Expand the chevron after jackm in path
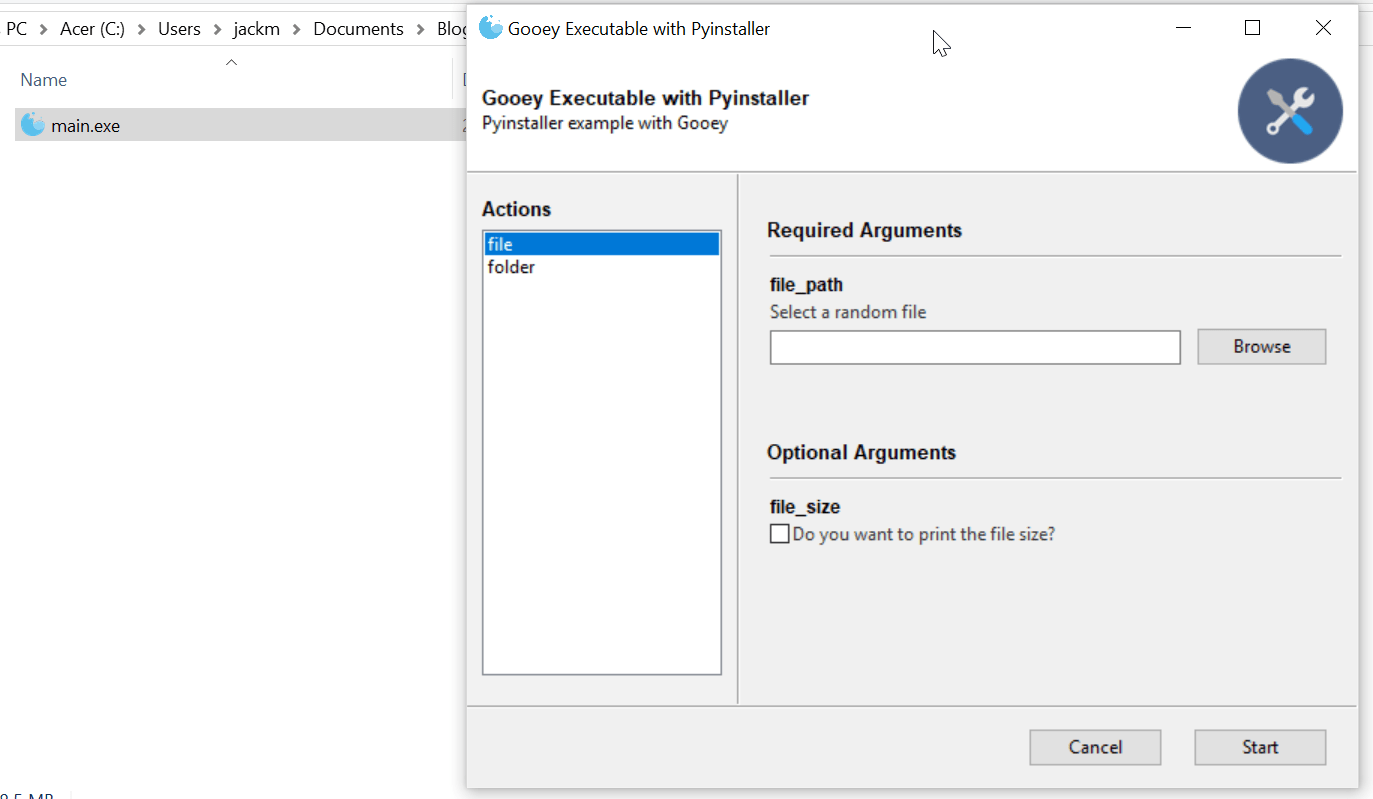 click(x=296, y=29)
